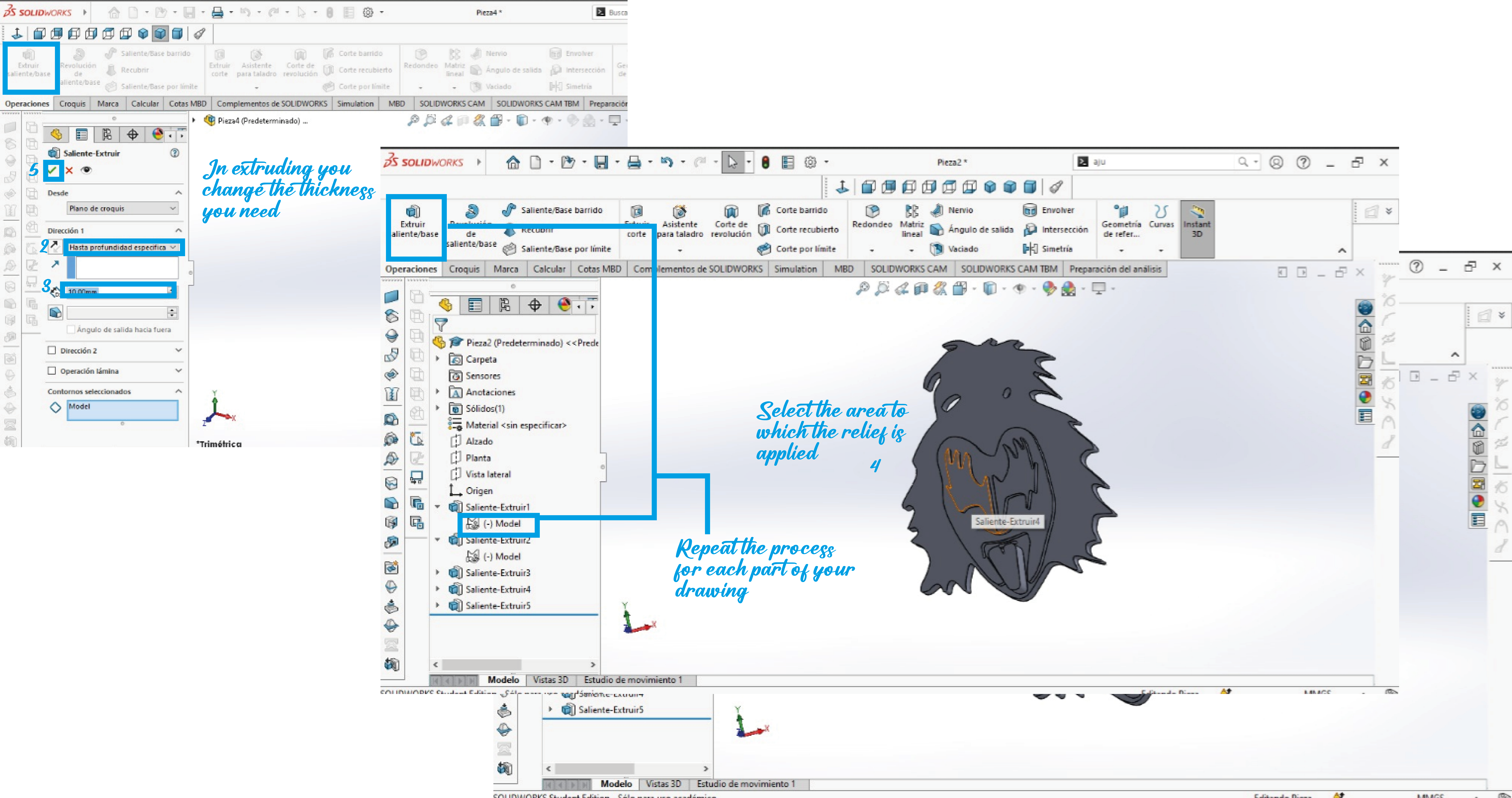
Task: Expand Saliente-Extruir3 in Pieza2 tree
Action: click(x=437, y=572)
